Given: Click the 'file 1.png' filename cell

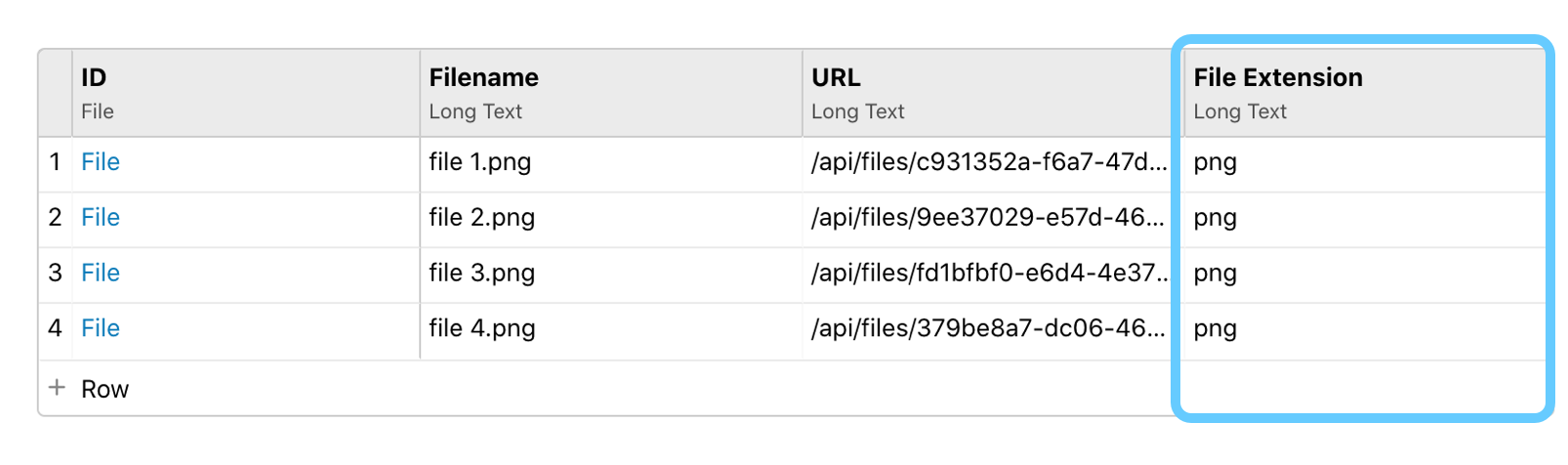Looking at the screenshot, I should click(611, 164).
